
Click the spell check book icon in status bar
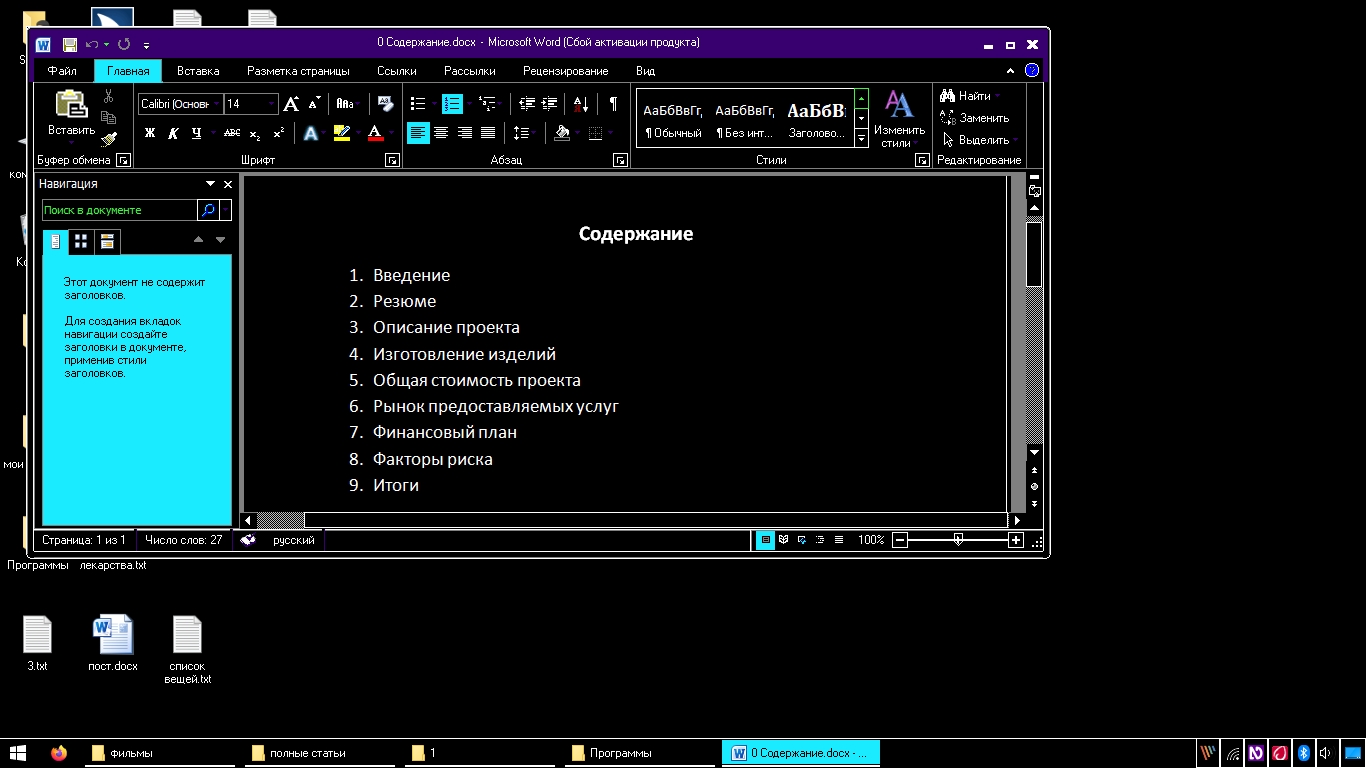[248, 540]
